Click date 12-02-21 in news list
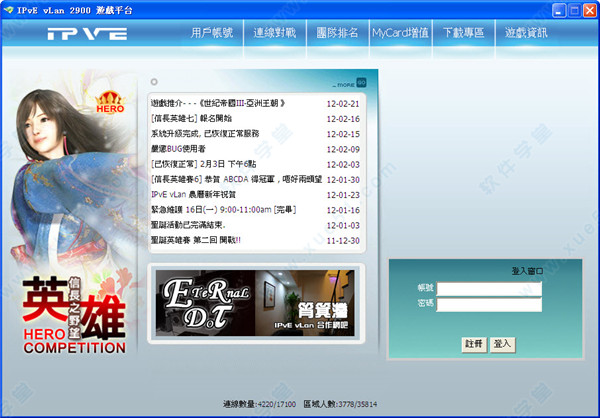Image resolution: width=600 pixels, height=418 pixels. [x=343, y=104]
